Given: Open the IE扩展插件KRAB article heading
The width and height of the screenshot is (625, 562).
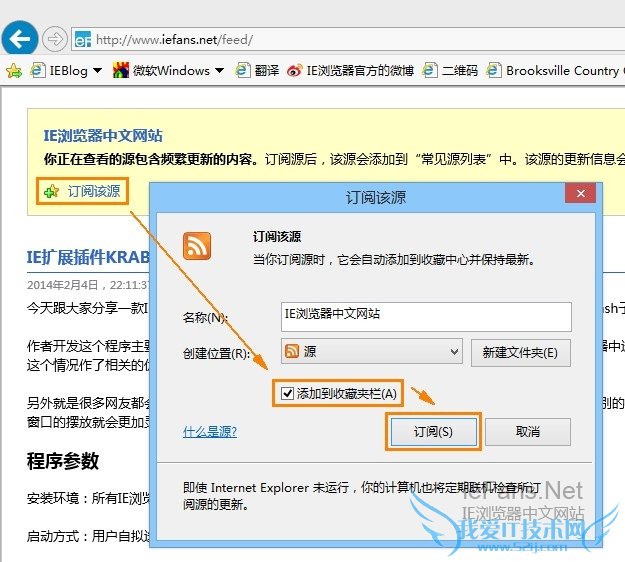Looking at the screenshot, I should (88, 257).
